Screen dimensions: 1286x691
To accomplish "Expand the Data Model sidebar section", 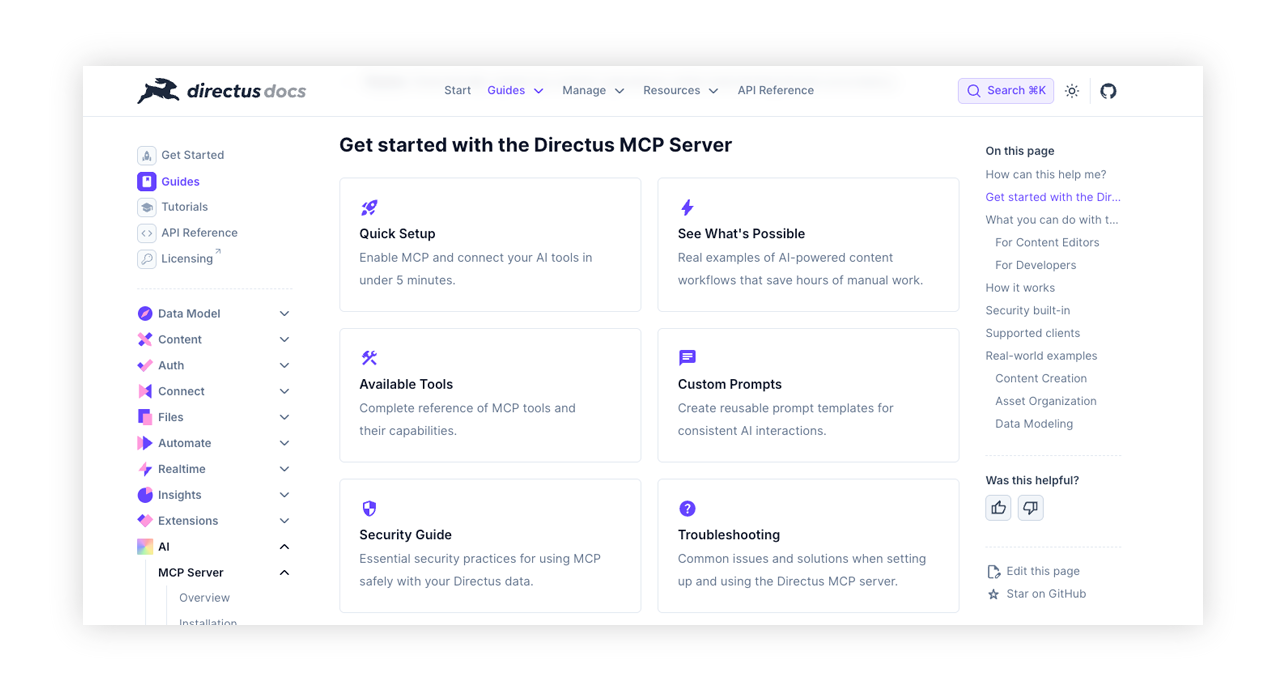I will [284, 314].
